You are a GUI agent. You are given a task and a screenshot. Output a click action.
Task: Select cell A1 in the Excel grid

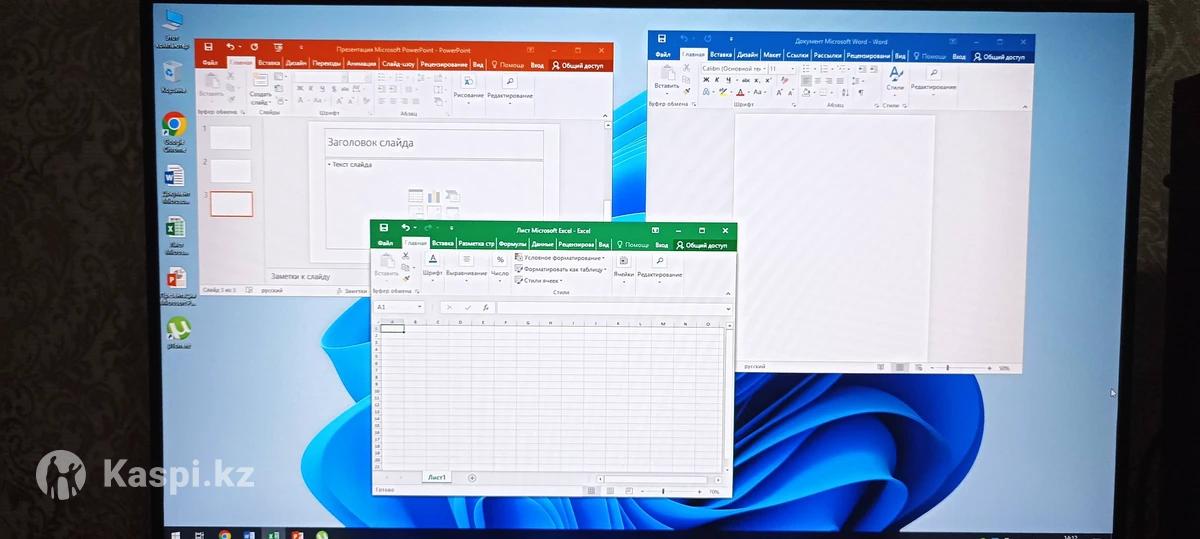[x=393, y=329]
